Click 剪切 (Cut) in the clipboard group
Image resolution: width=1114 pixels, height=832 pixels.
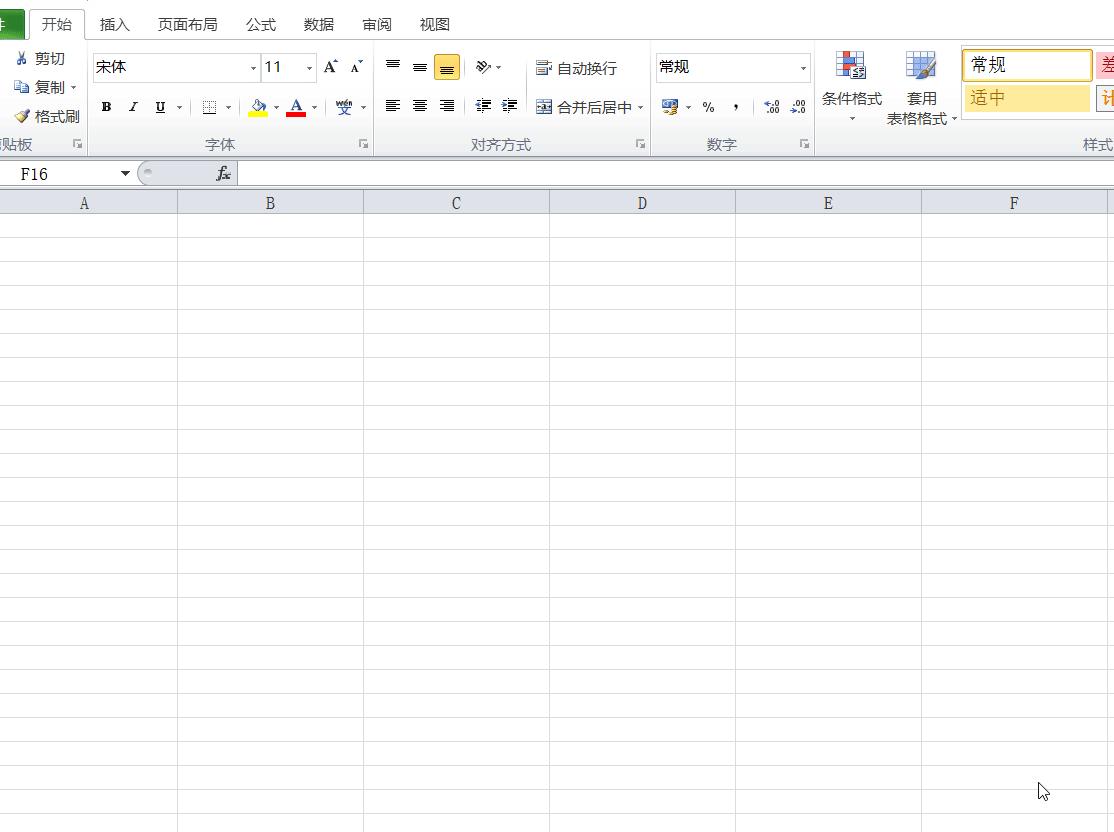45,58
